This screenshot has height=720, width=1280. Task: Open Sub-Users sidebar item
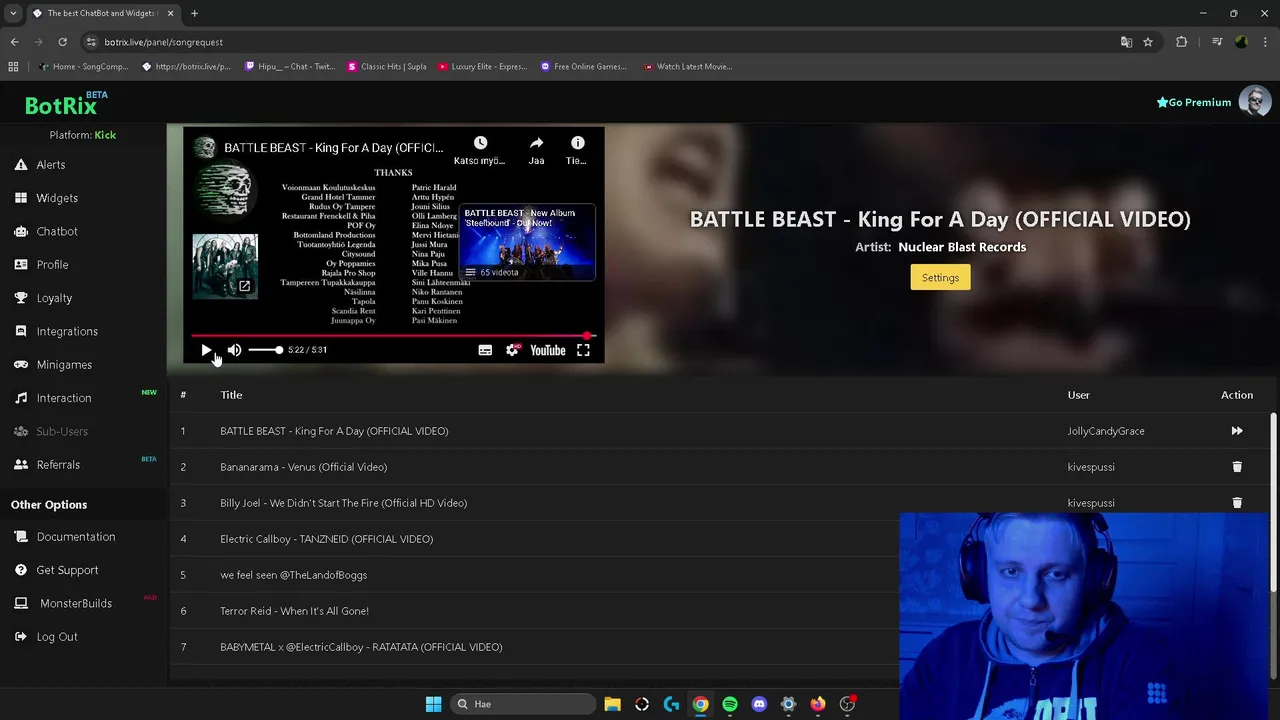(62, 431)
